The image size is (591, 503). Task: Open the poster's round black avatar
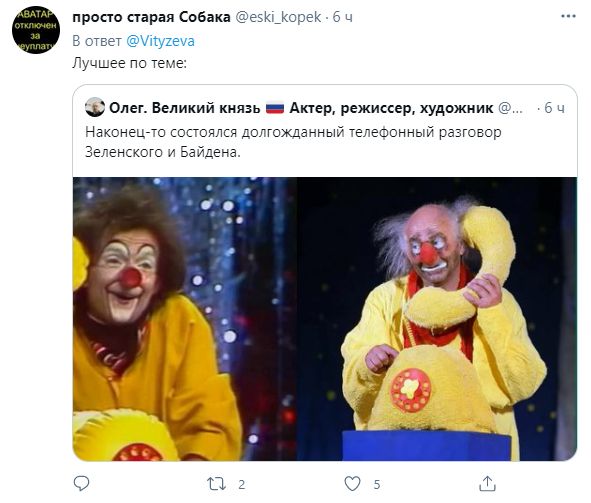pos(36,30)
